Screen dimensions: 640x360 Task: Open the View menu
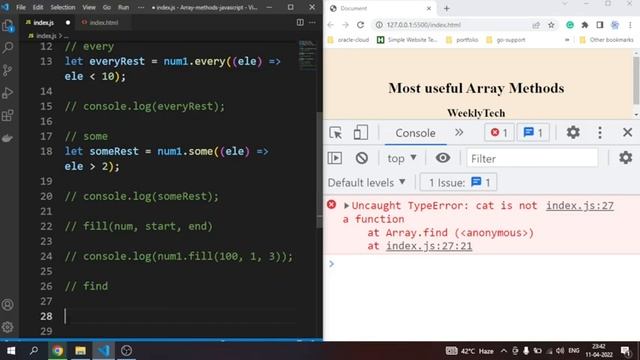point(89,7)
